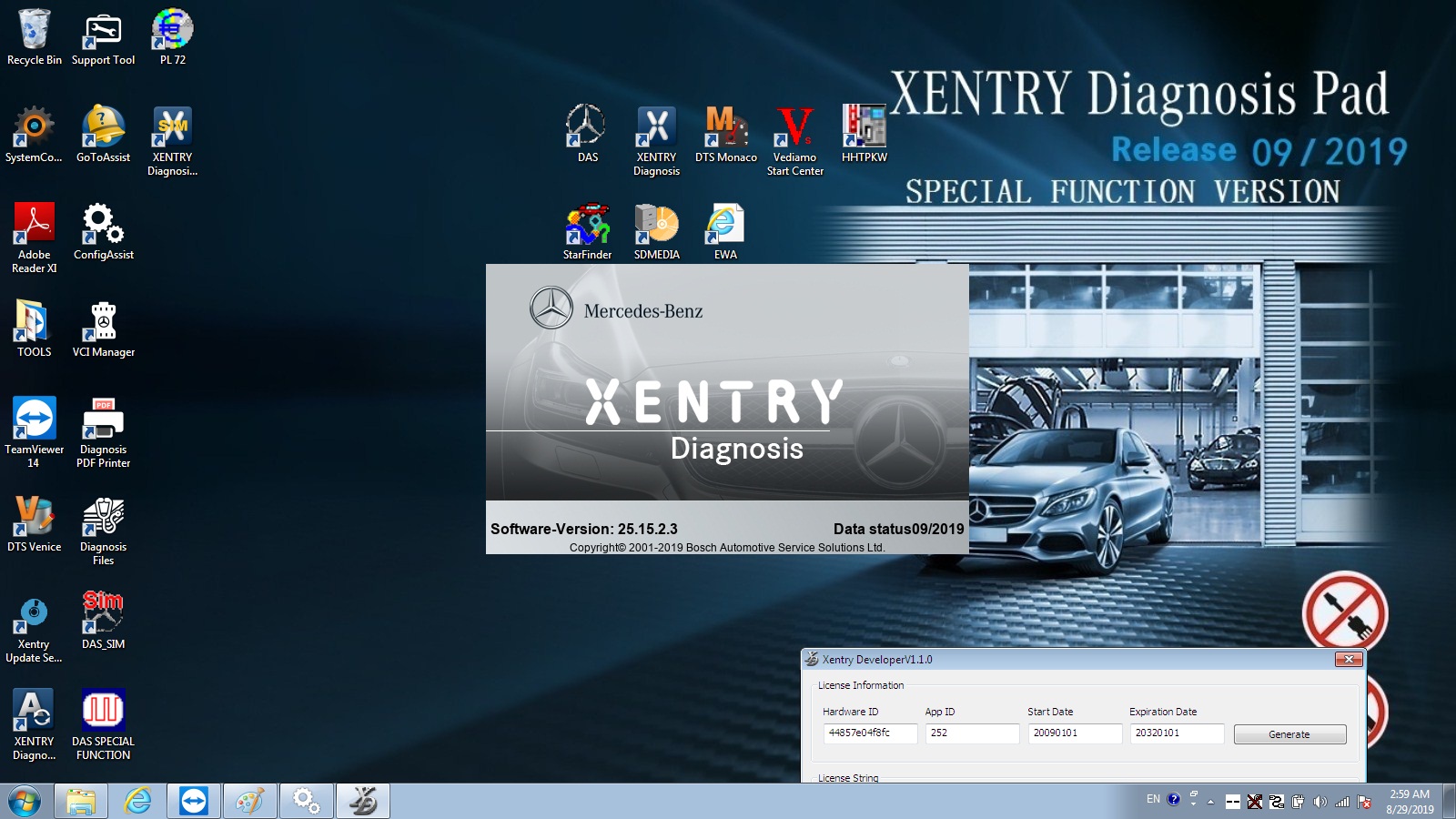1456x819 pixels.
Task: Launch the Support Tool shortcut
Action: coord(103,36)
